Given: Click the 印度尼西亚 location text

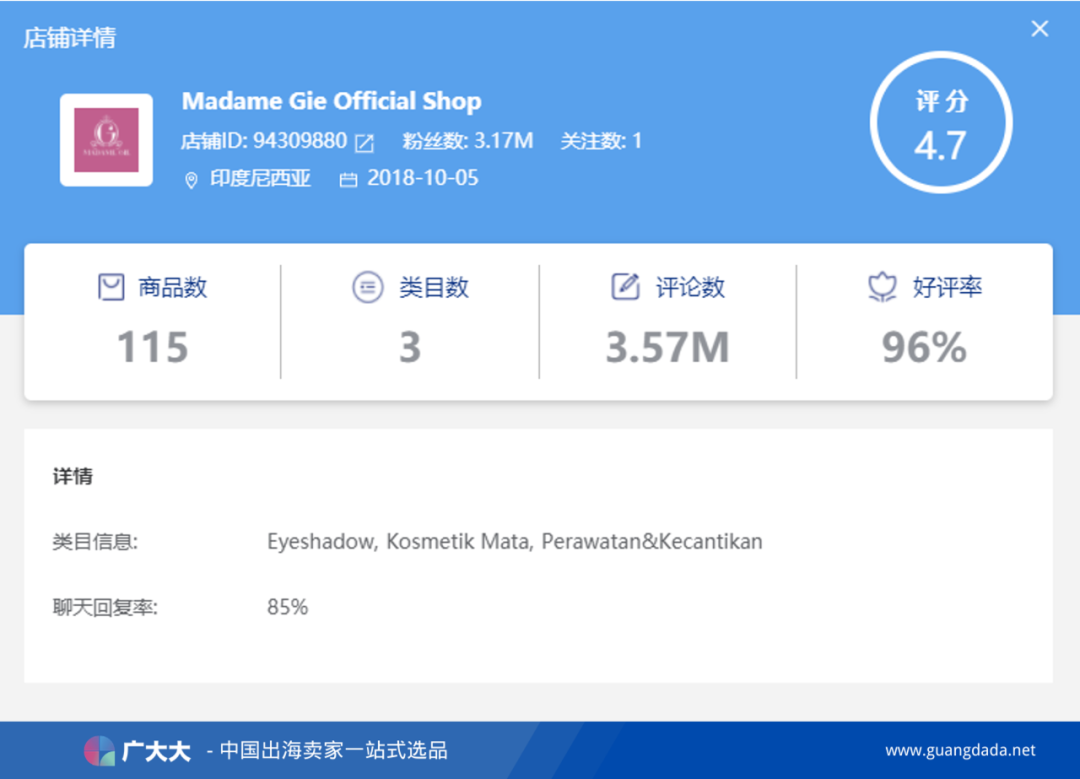Looking at the screenshot, I should click(x=260, y=178).
